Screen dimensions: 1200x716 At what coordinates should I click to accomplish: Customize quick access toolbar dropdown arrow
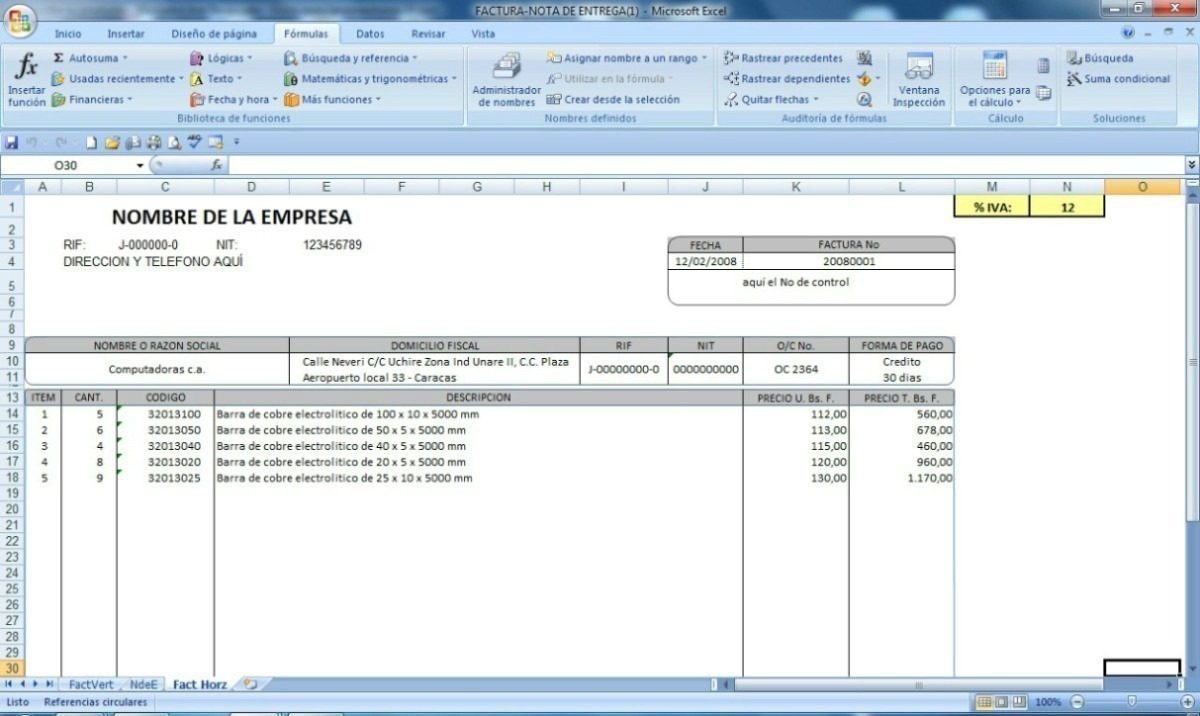[x=237, y=142]
